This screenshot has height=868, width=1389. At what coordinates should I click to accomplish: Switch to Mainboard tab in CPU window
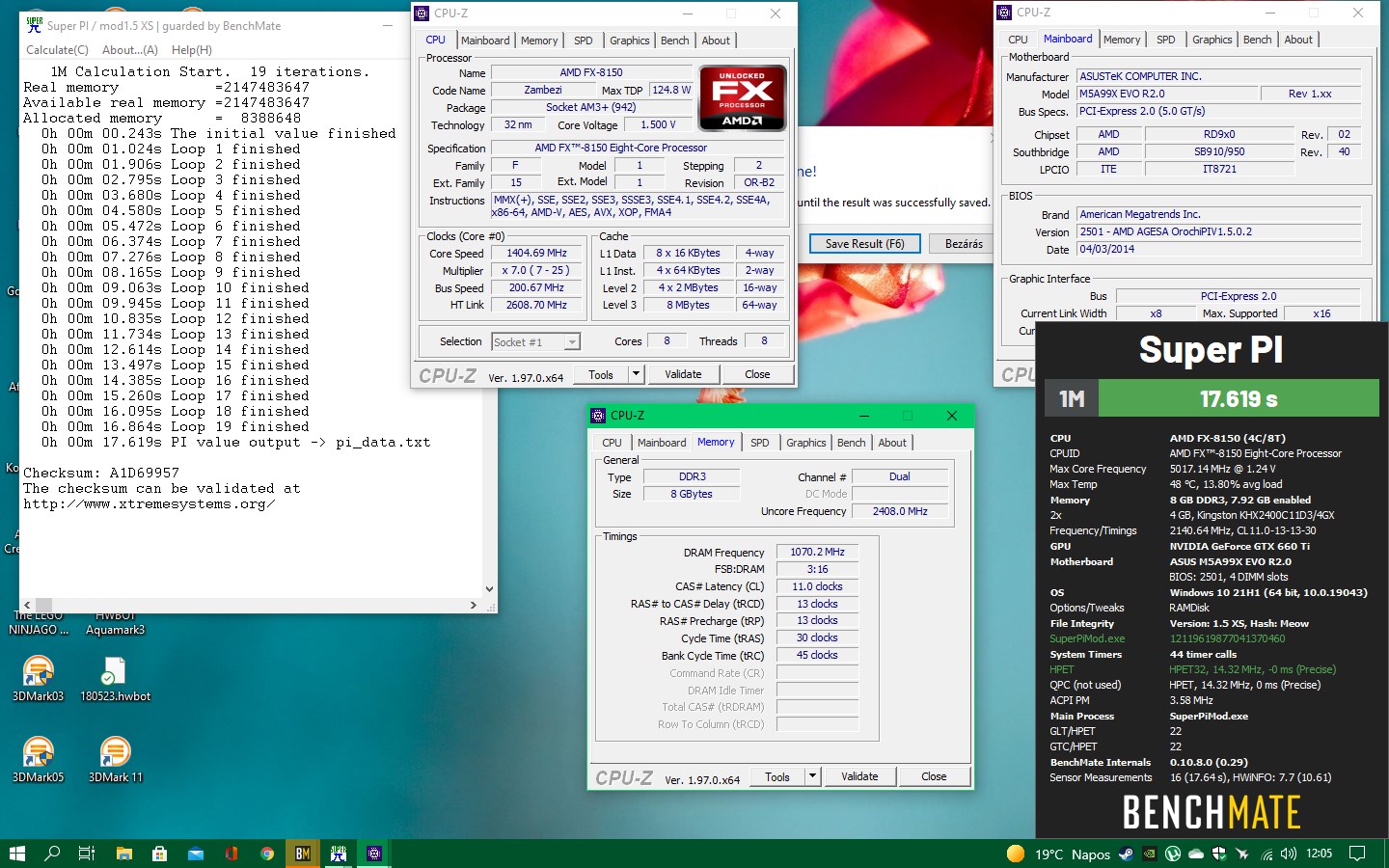tap(485, 41)
